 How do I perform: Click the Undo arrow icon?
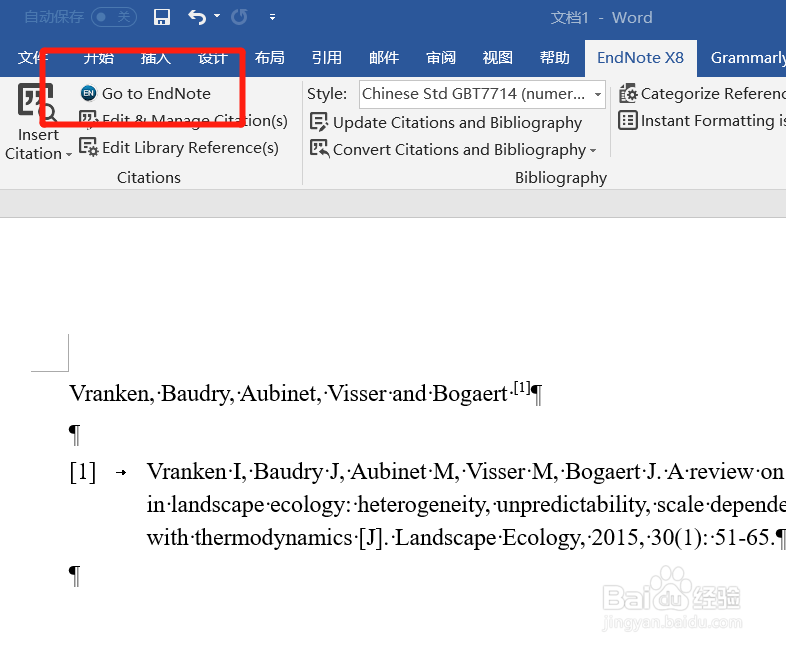tap(197, 18)
